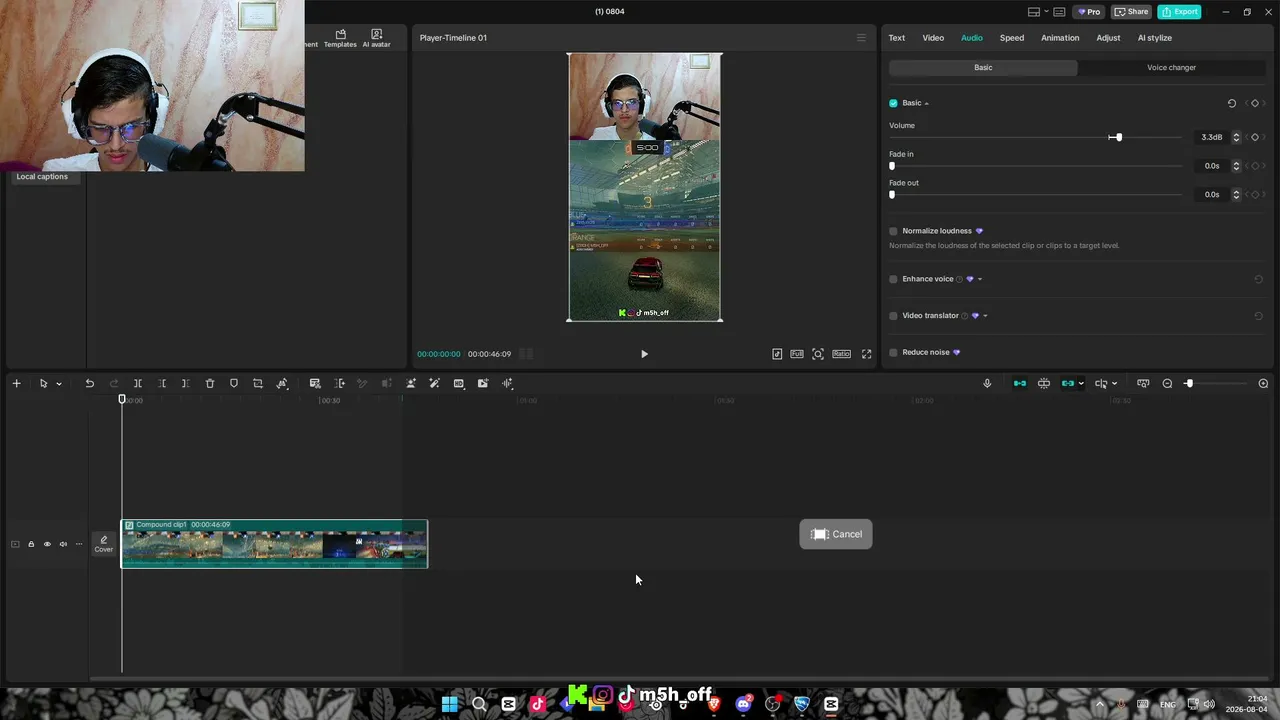Click the shield marker icon in toolbar
The image size is (1280, 720).
pyautogui.click(x=234, y=383)
